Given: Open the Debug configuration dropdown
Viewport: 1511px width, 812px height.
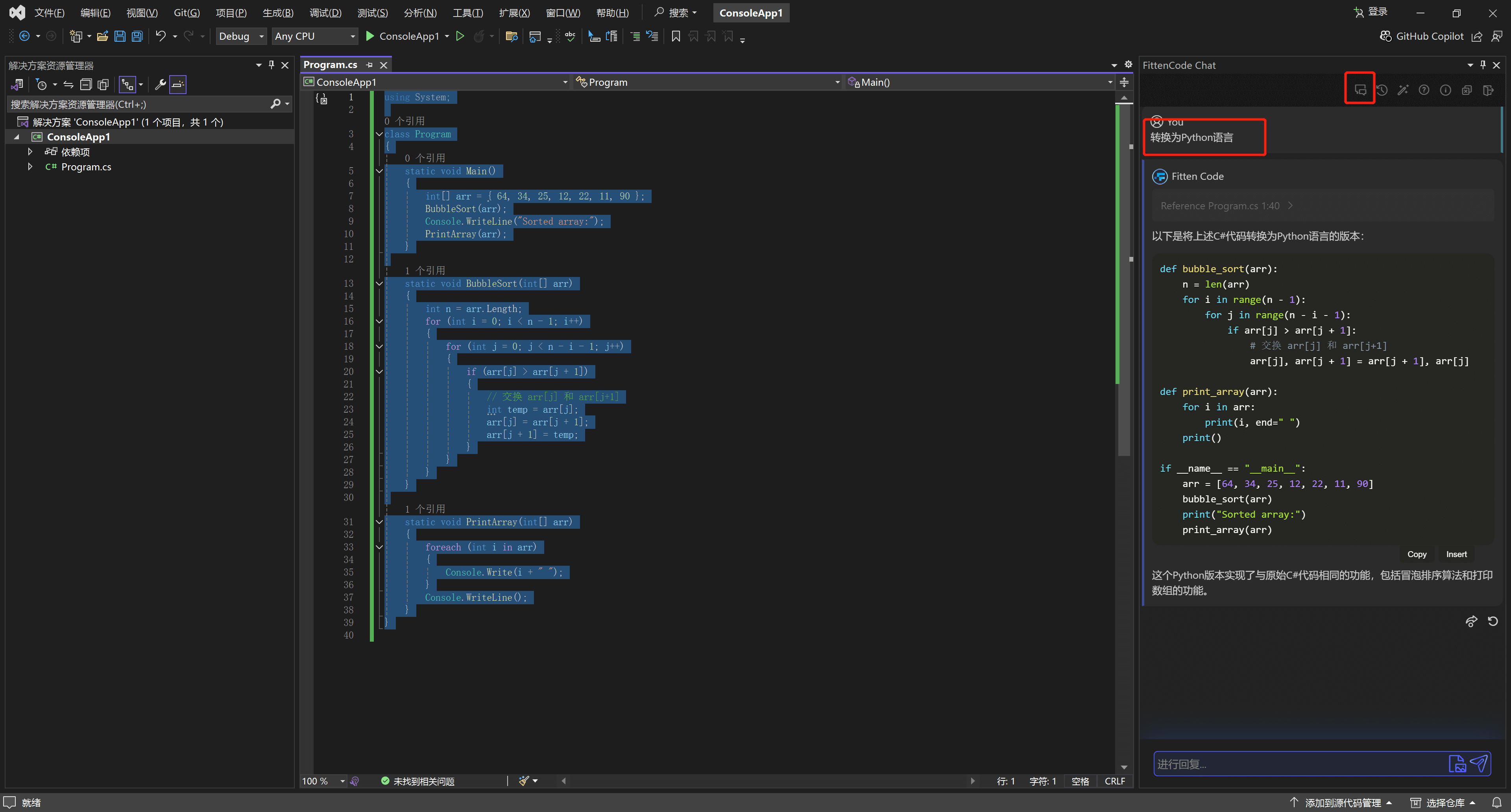Looking at the screenshot, I should 241,36.
